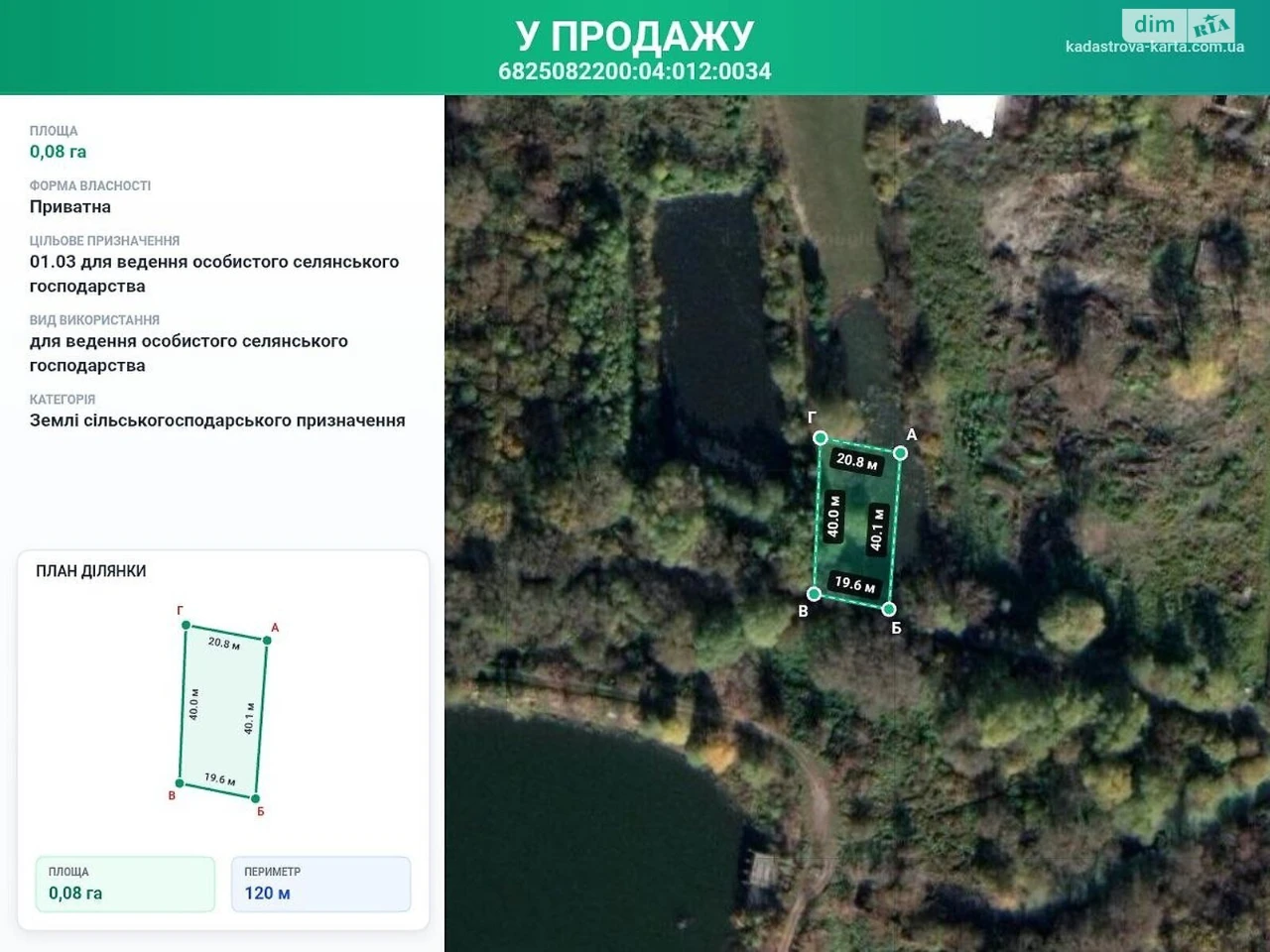
Task: Open the kadastrova-karta.com.ua link
Action: coord(1154,47)
